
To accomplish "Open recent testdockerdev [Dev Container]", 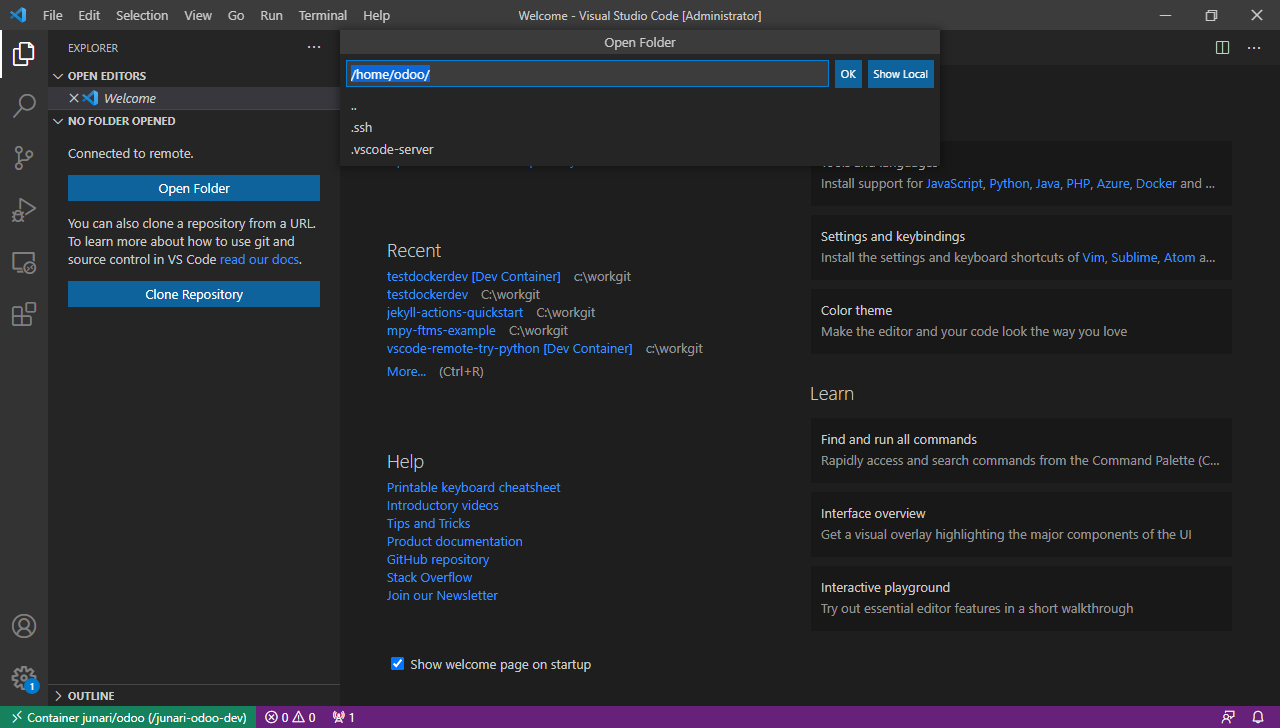I will coord(473,276).
